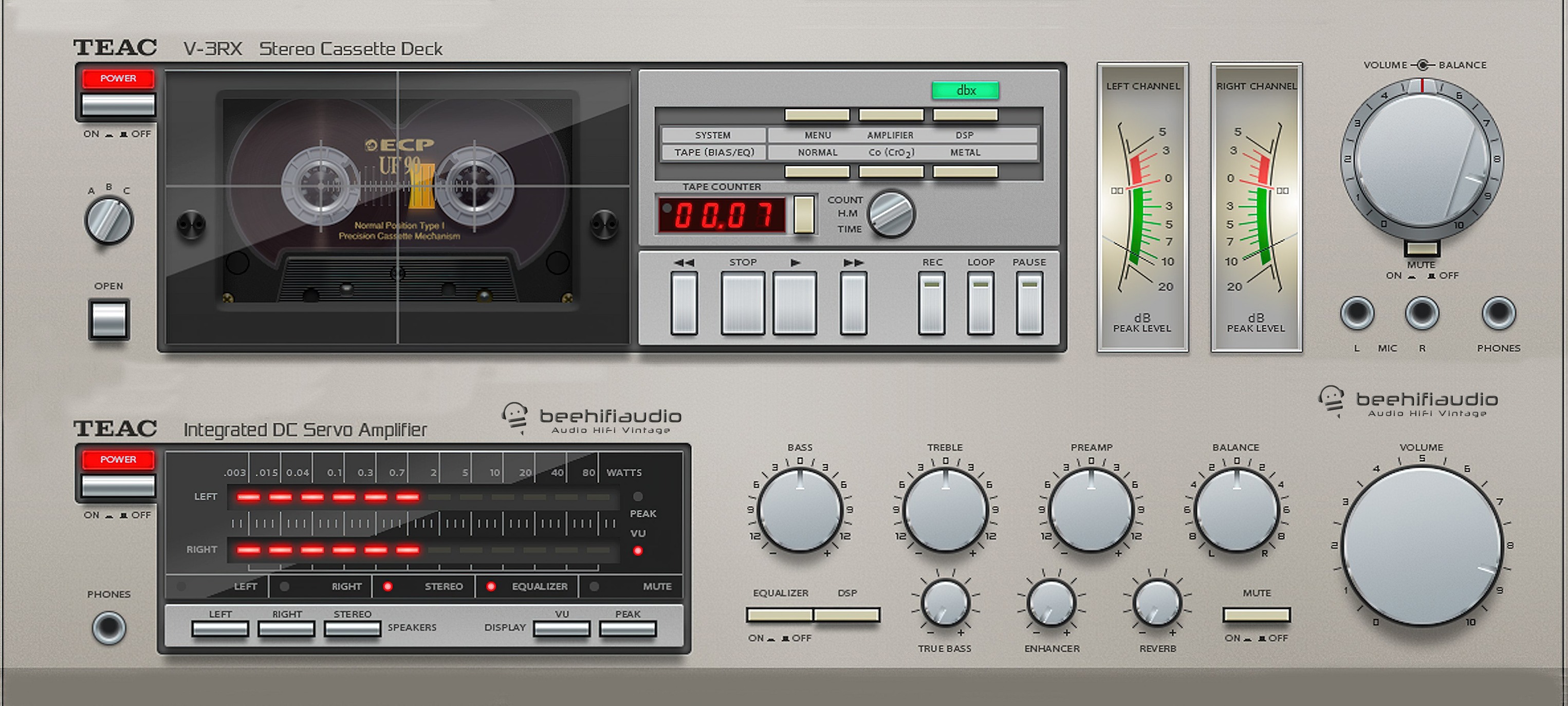Click the PREAMP knob
Screen dimensions: 1568x706
tap(1091, 510)
